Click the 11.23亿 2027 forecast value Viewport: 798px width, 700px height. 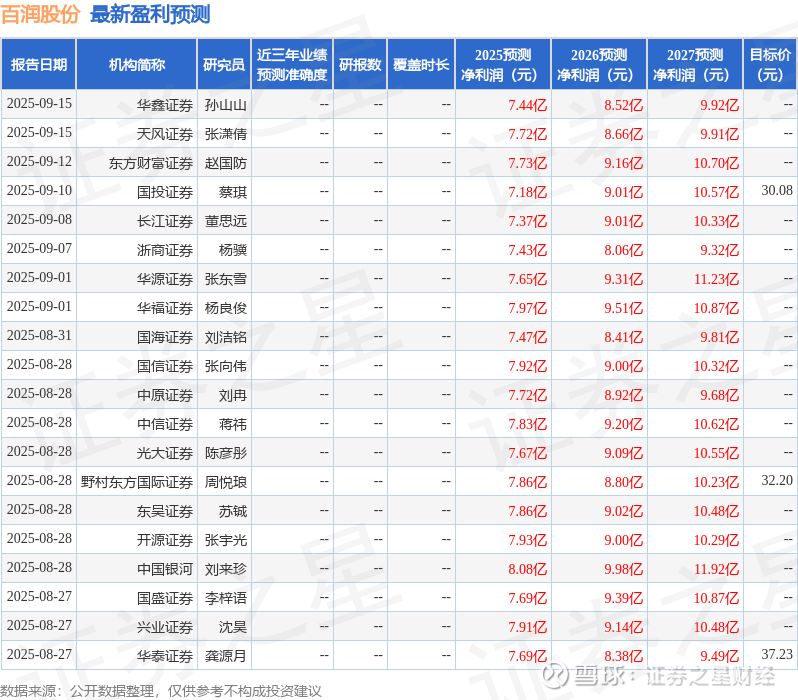click(x=716, y=279)
